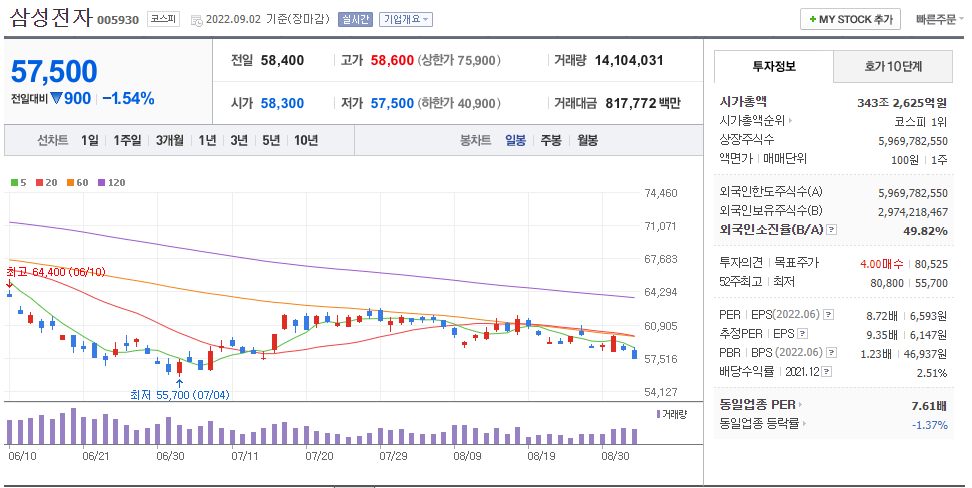Click the 외국인보유주식수(B) value 2,974,218,467
The image size is (972, 488).
[x=912, y=212]
